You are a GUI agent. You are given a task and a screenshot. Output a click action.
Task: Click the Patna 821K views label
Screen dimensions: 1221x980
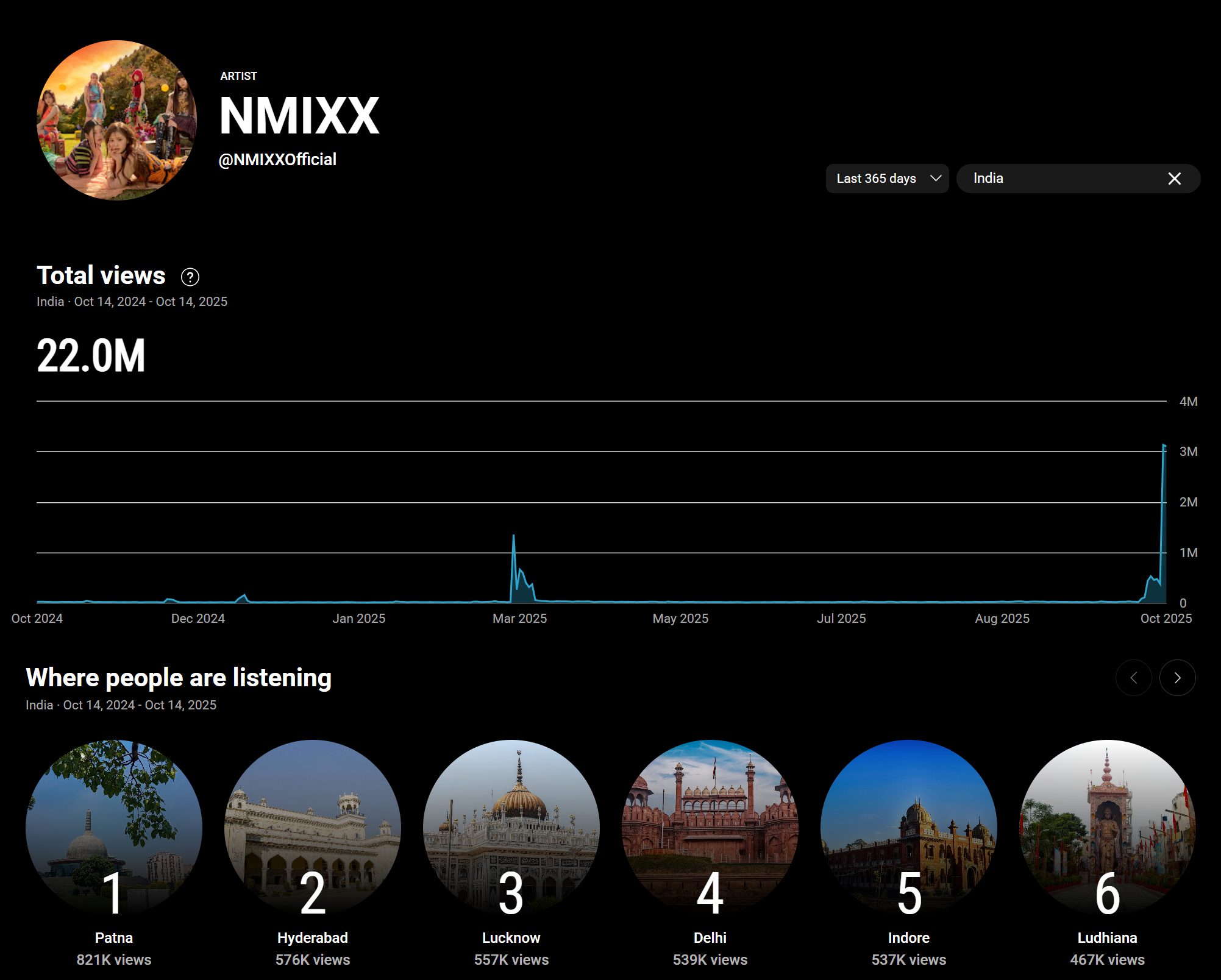point(114,959)
